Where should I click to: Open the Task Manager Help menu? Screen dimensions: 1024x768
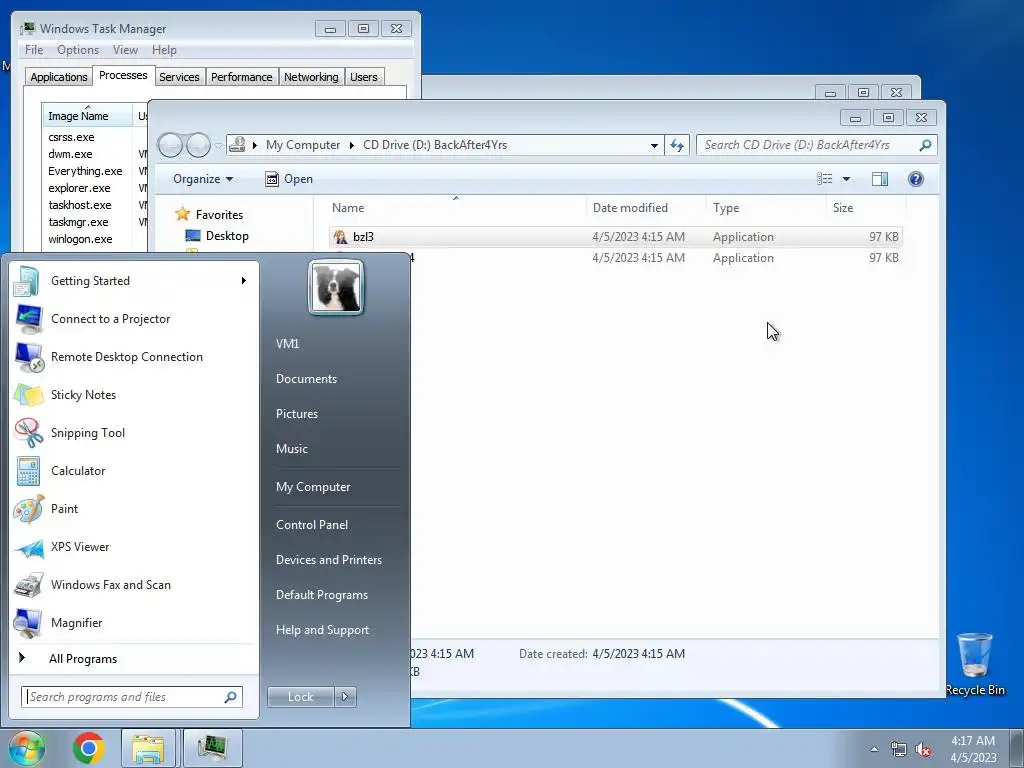[164, 50]
